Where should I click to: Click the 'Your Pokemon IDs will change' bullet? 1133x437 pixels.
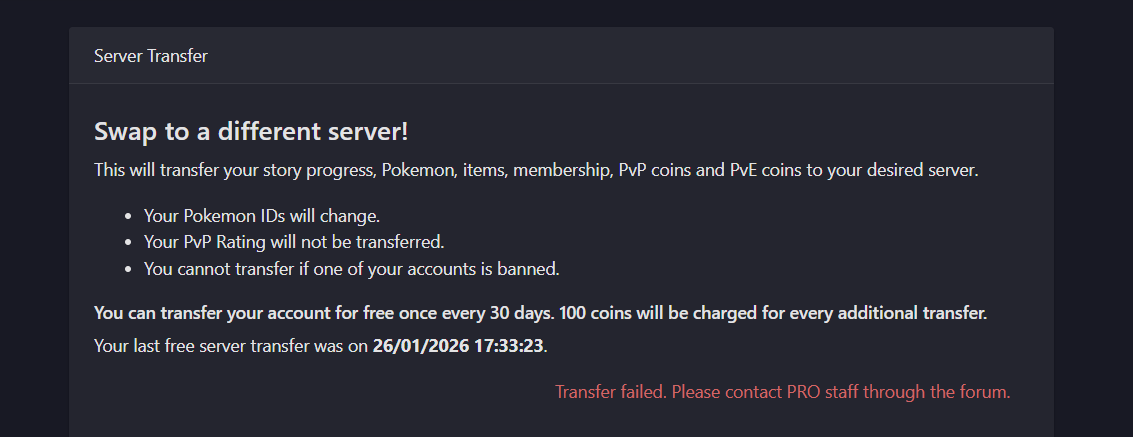click(x=262, y=216)
